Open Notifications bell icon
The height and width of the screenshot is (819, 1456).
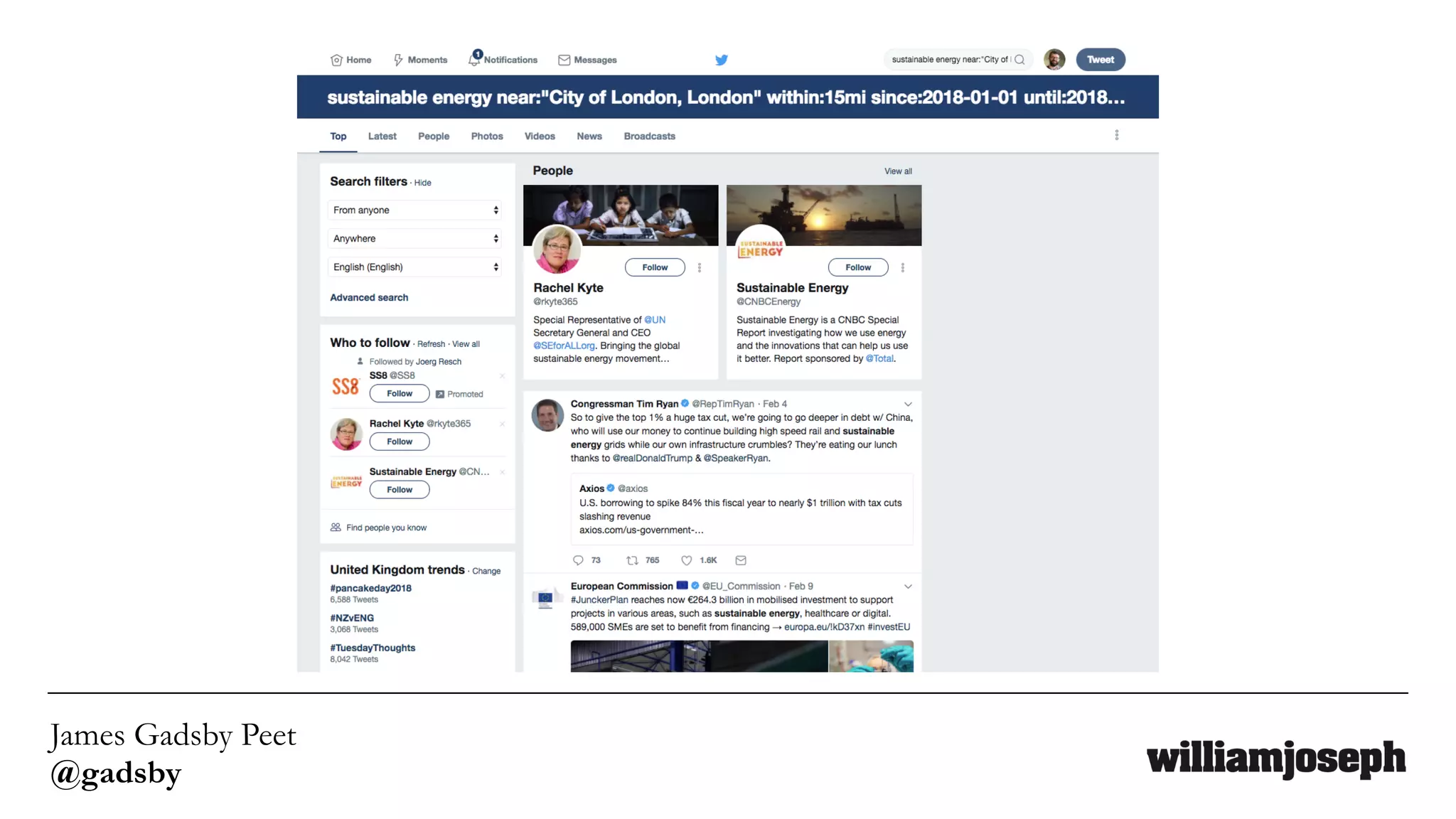[x=474, y=60]
